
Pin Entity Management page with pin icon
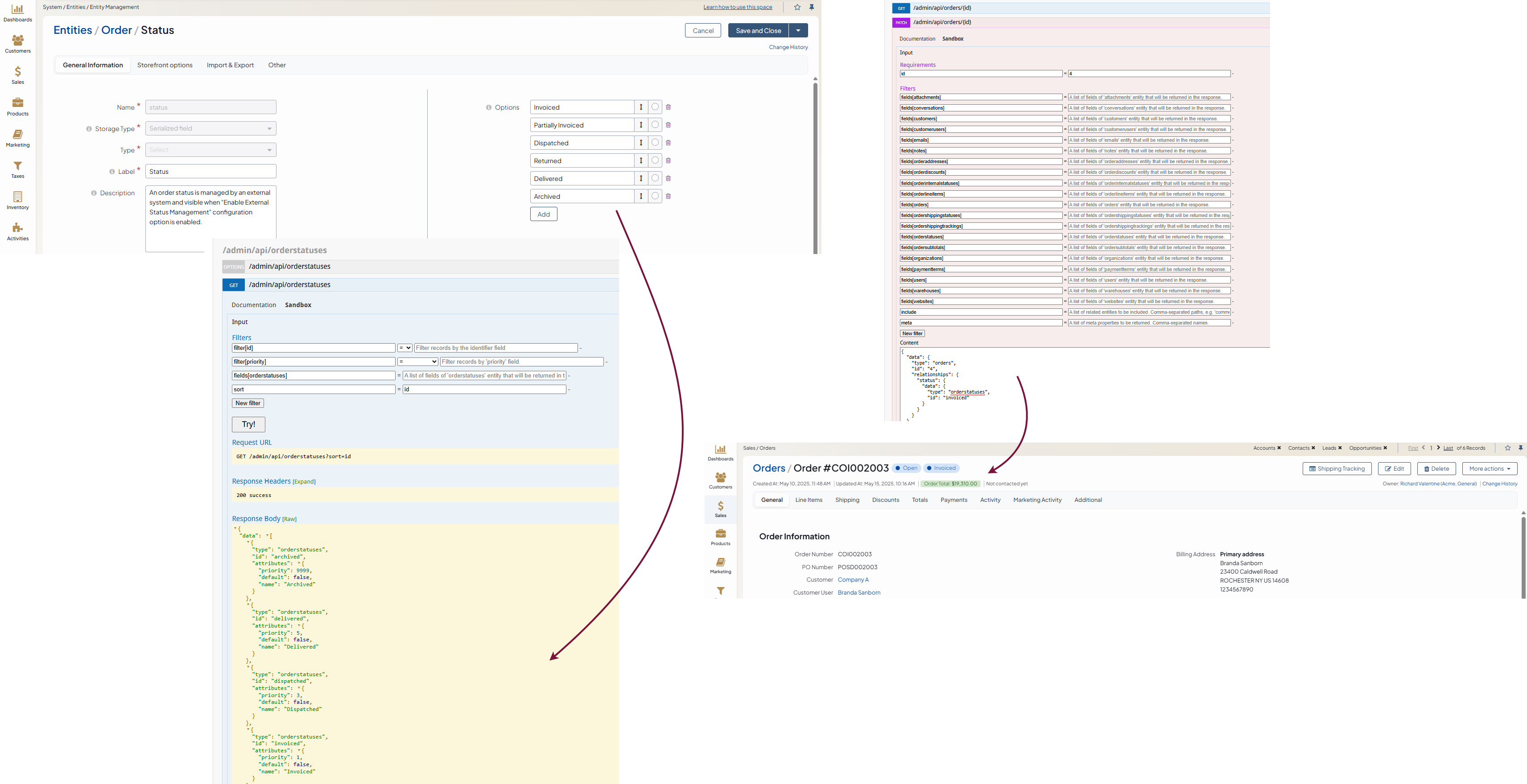click(x=812, y=7)
